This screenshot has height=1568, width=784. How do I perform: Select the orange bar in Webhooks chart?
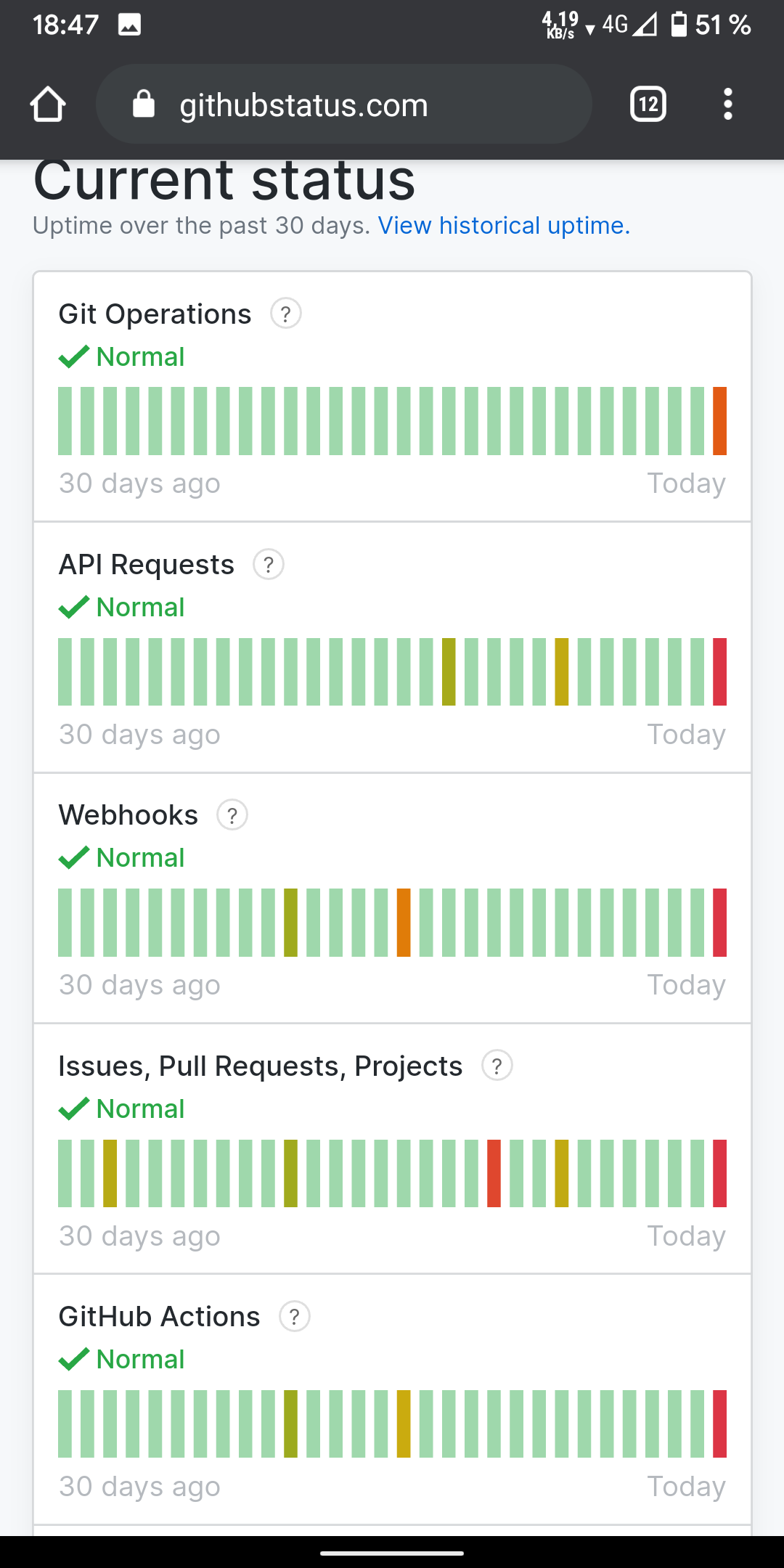tap(404, 923)
